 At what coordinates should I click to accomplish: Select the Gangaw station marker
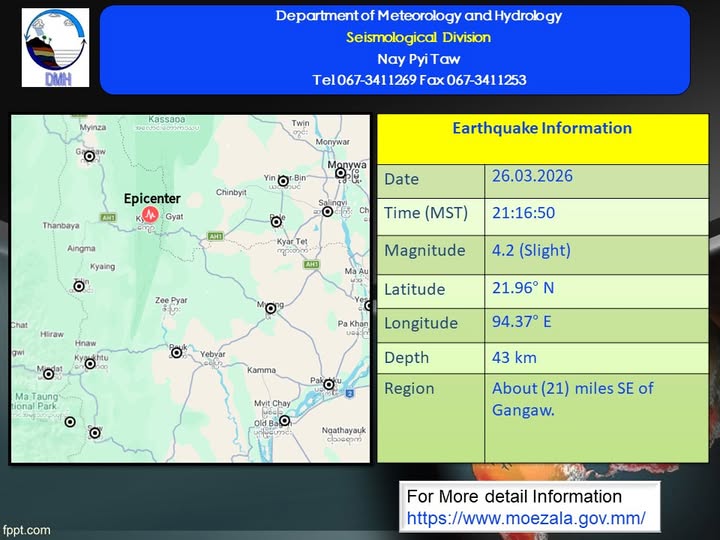90,155
